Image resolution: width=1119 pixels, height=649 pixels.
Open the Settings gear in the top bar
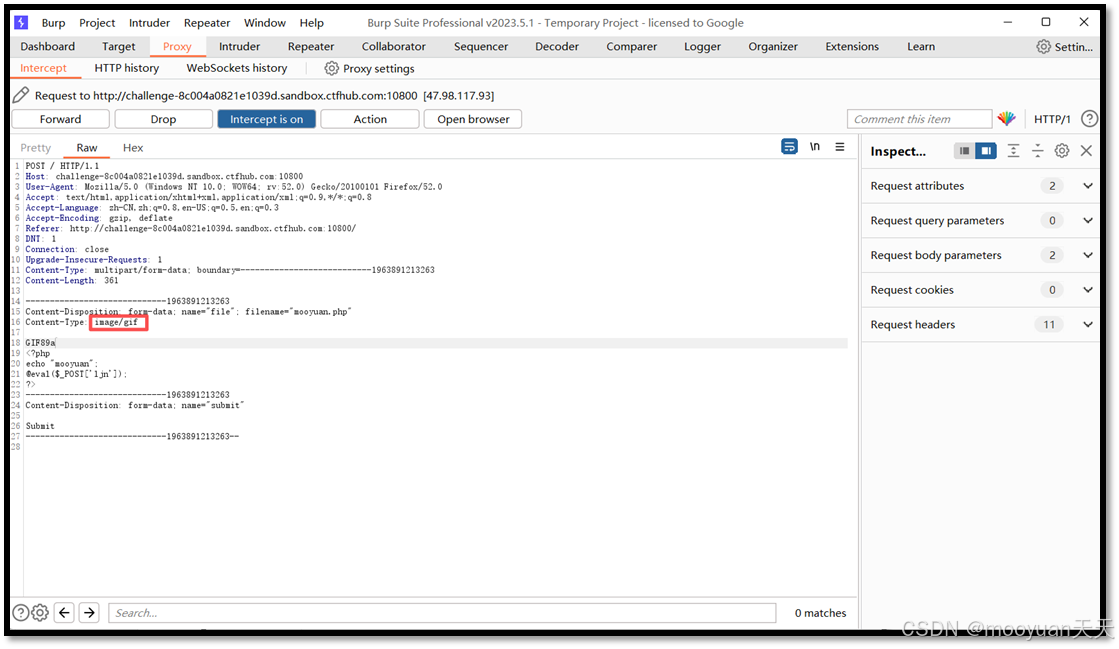coord(1043,46)
